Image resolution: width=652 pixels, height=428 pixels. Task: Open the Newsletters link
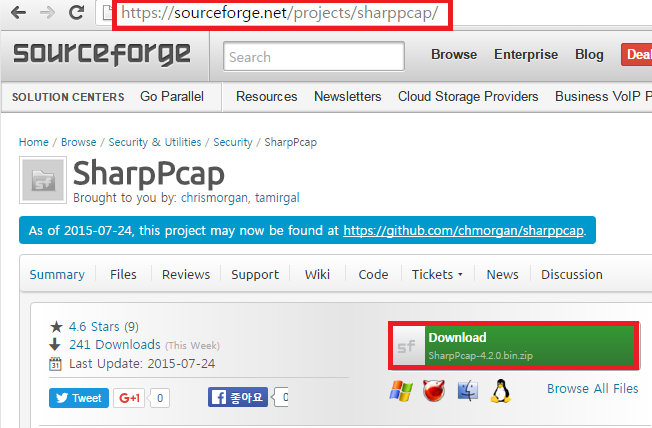[347, 96]
